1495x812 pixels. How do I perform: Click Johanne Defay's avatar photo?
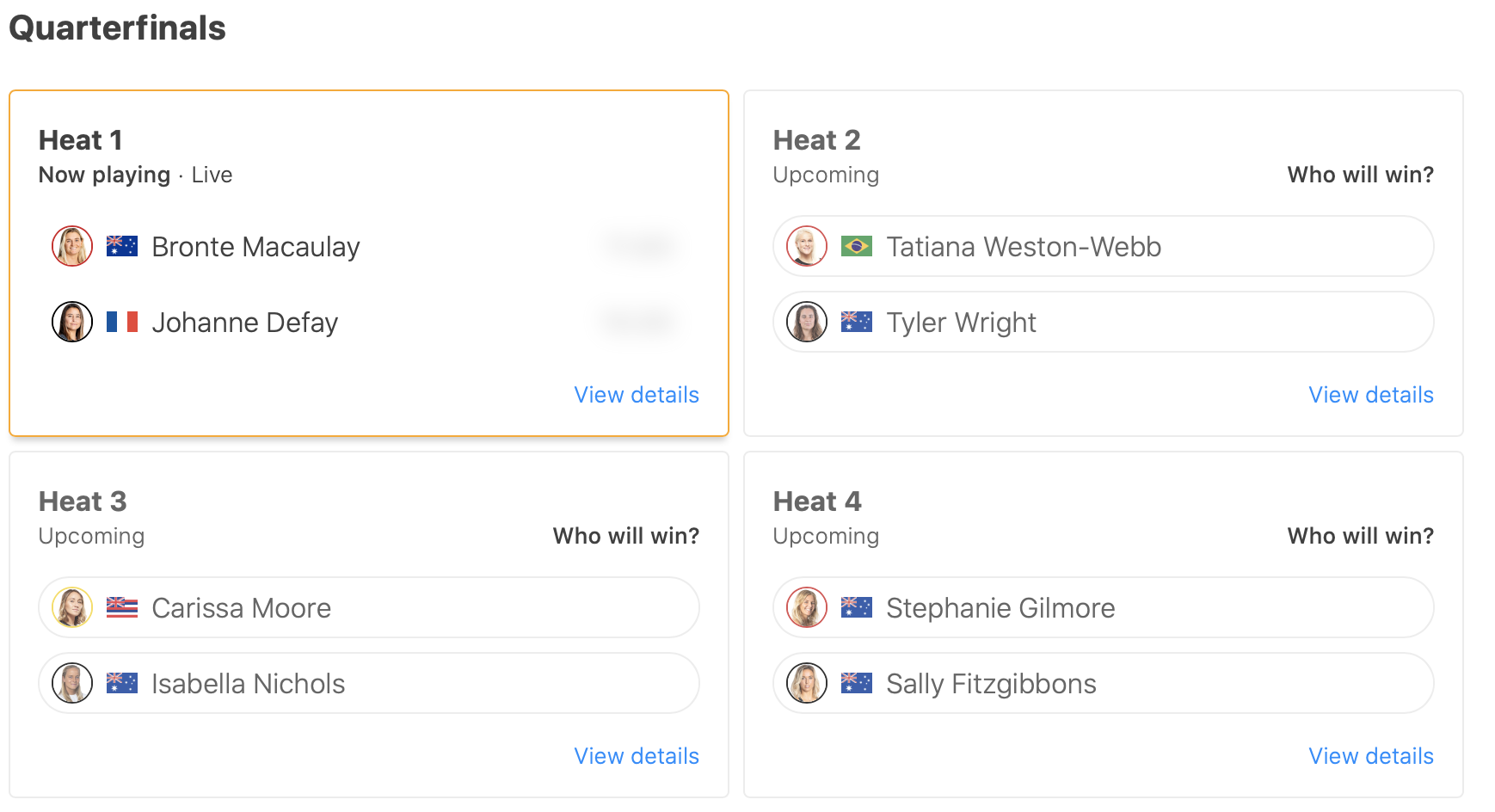[x=72, y=323]
